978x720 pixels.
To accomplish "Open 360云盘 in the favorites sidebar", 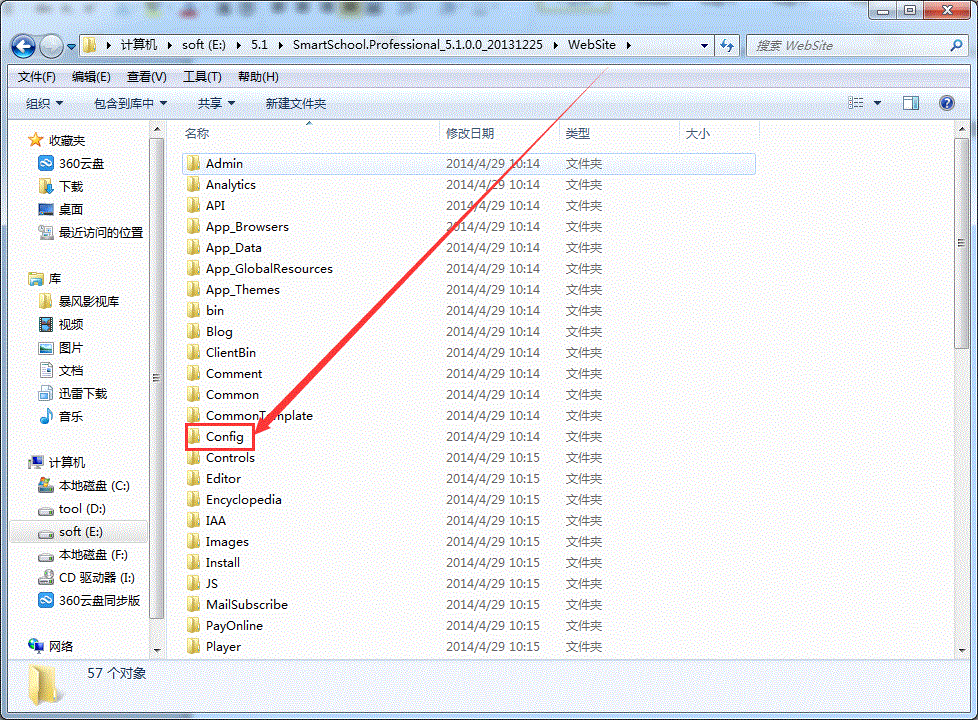I will coord(80,163).
